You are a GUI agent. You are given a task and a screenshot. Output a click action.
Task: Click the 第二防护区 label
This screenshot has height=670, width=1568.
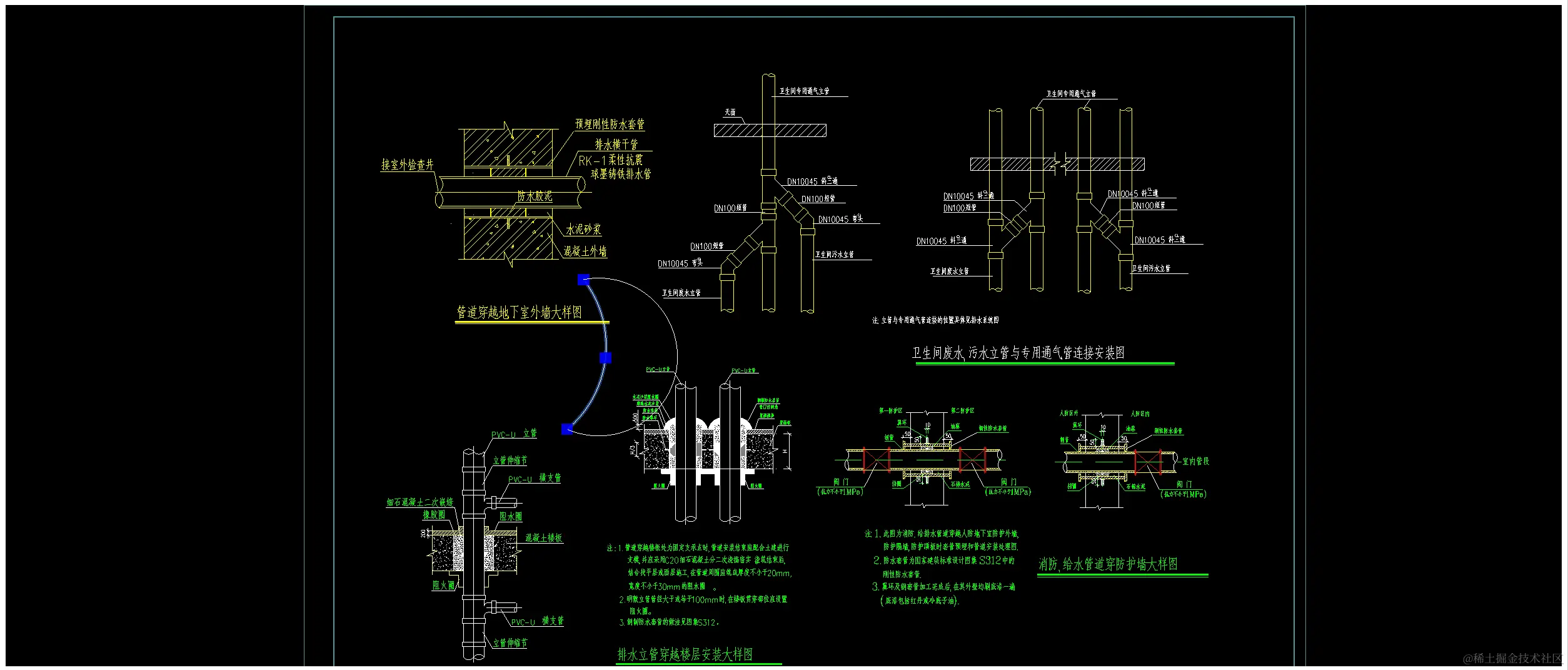click(x=963, y=410)
